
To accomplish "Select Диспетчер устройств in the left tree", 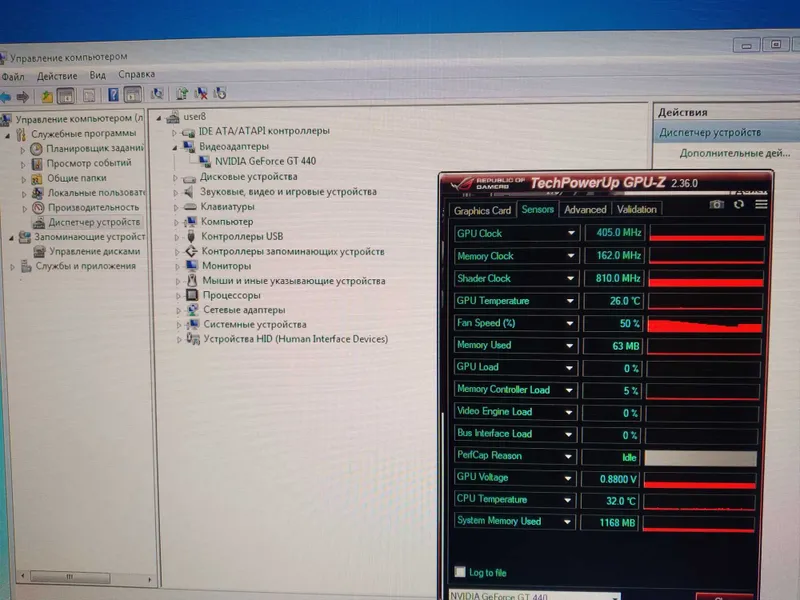I will point(94,222).
